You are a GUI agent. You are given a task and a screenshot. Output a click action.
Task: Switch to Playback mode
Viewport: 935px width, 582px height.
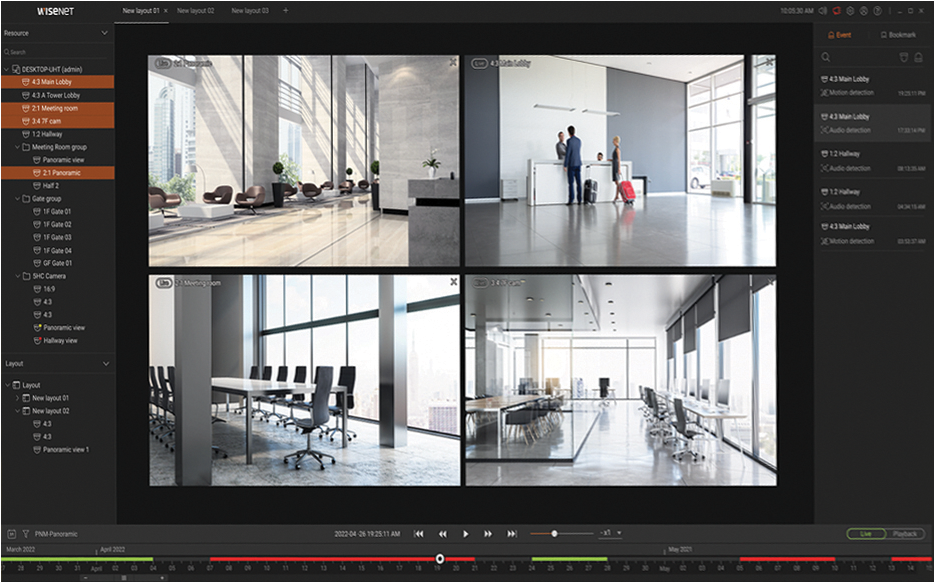(905, 533)
